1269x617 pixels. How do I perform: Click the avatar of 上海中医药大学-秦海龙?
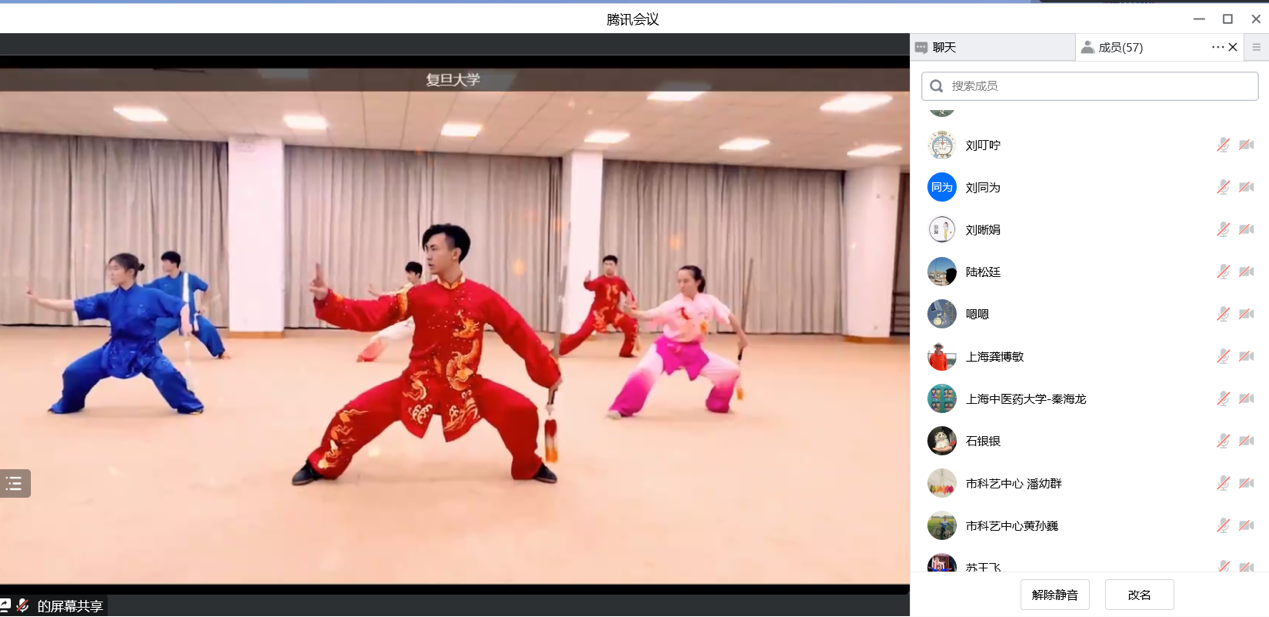(x=941, y=399)
